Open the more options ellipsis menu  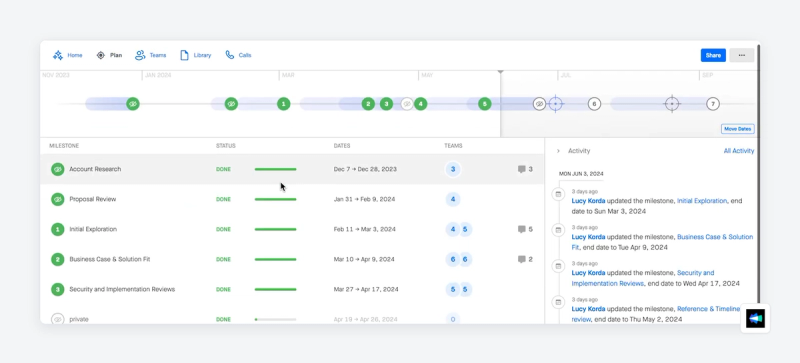pyautogui.click(x=741, y=55)
